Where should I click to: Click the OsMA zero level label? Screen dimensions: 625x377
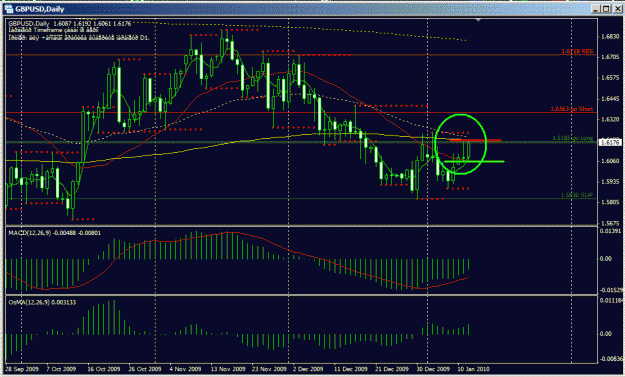(606, 334)
